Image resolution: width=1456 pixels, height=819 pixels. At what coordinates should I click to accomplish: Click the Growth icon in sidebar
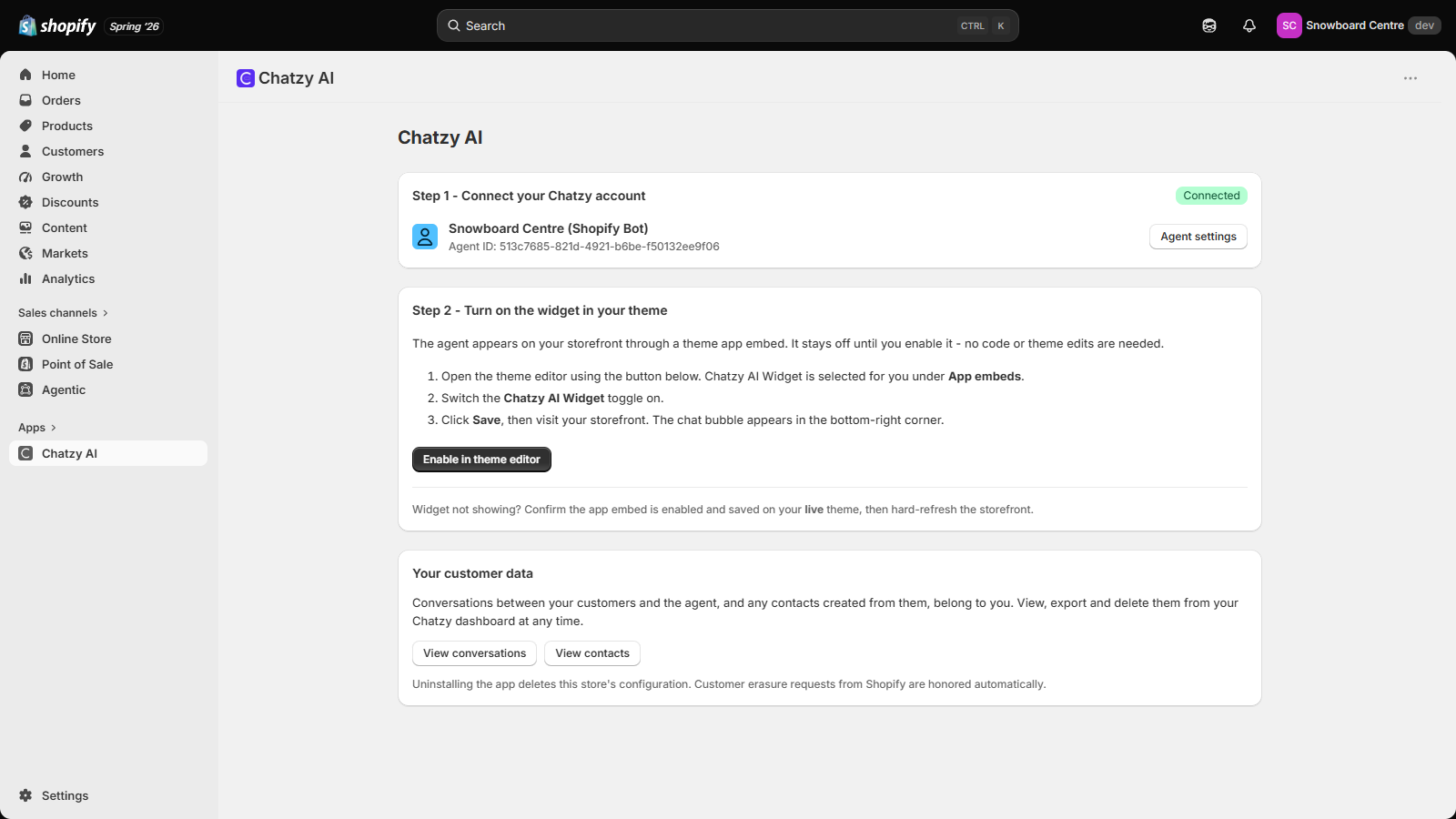point(25,177)
